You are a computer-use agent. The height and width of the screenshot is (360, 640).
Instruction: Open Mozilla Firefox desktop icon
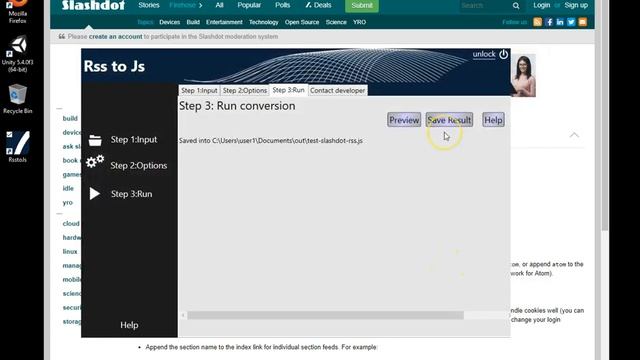18,11
